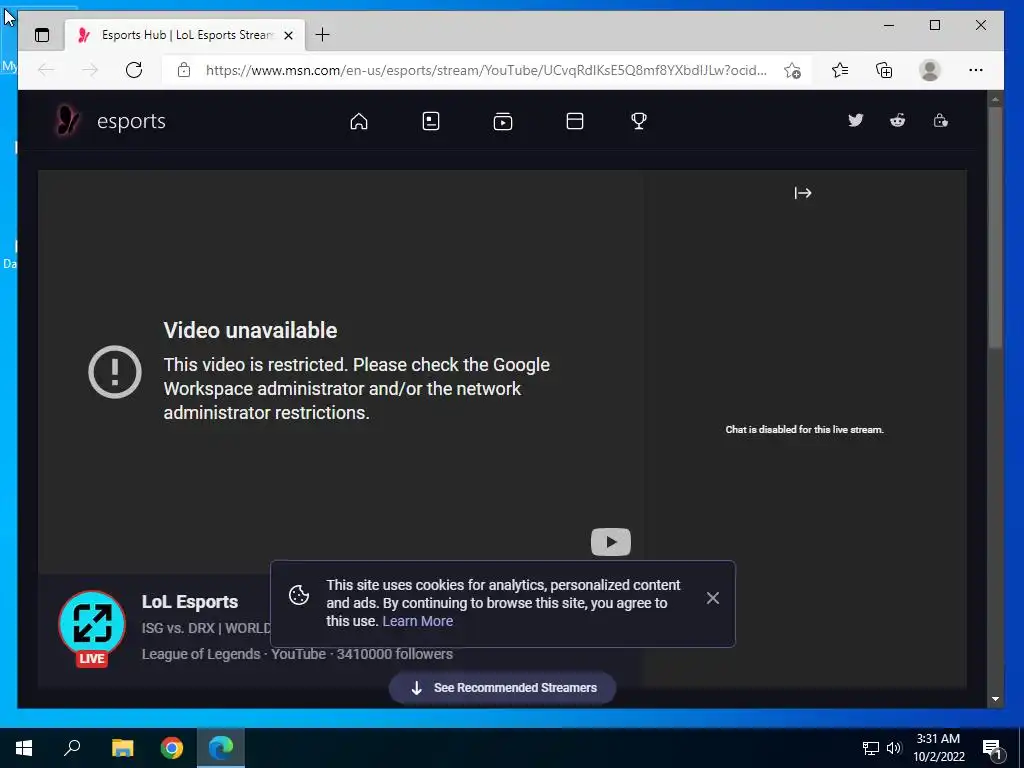Open the Learn More cookie link

[417, 621]
